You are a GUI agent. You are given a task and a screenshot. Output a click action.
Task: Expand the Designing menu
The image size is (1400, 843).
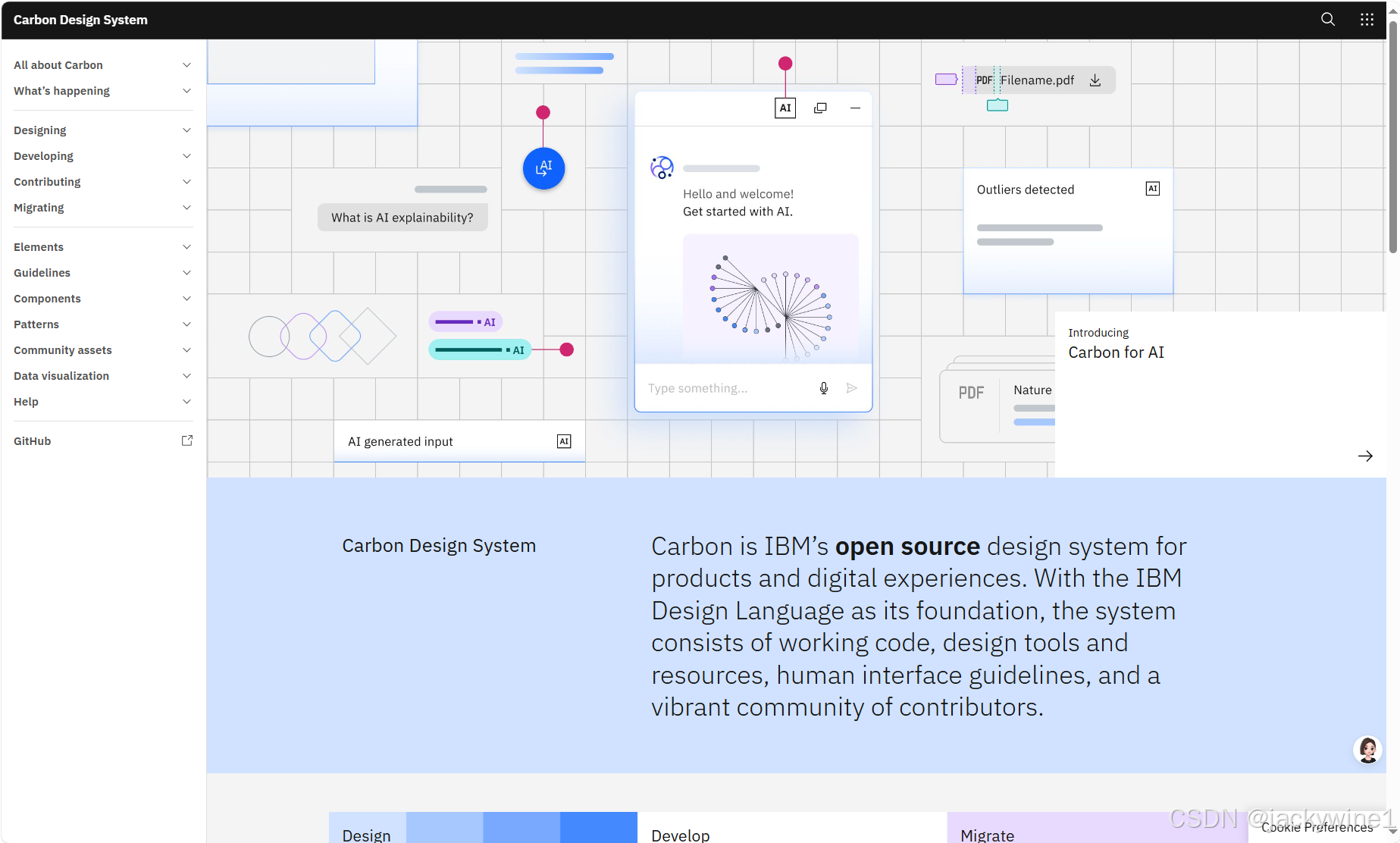coord(102,130)
